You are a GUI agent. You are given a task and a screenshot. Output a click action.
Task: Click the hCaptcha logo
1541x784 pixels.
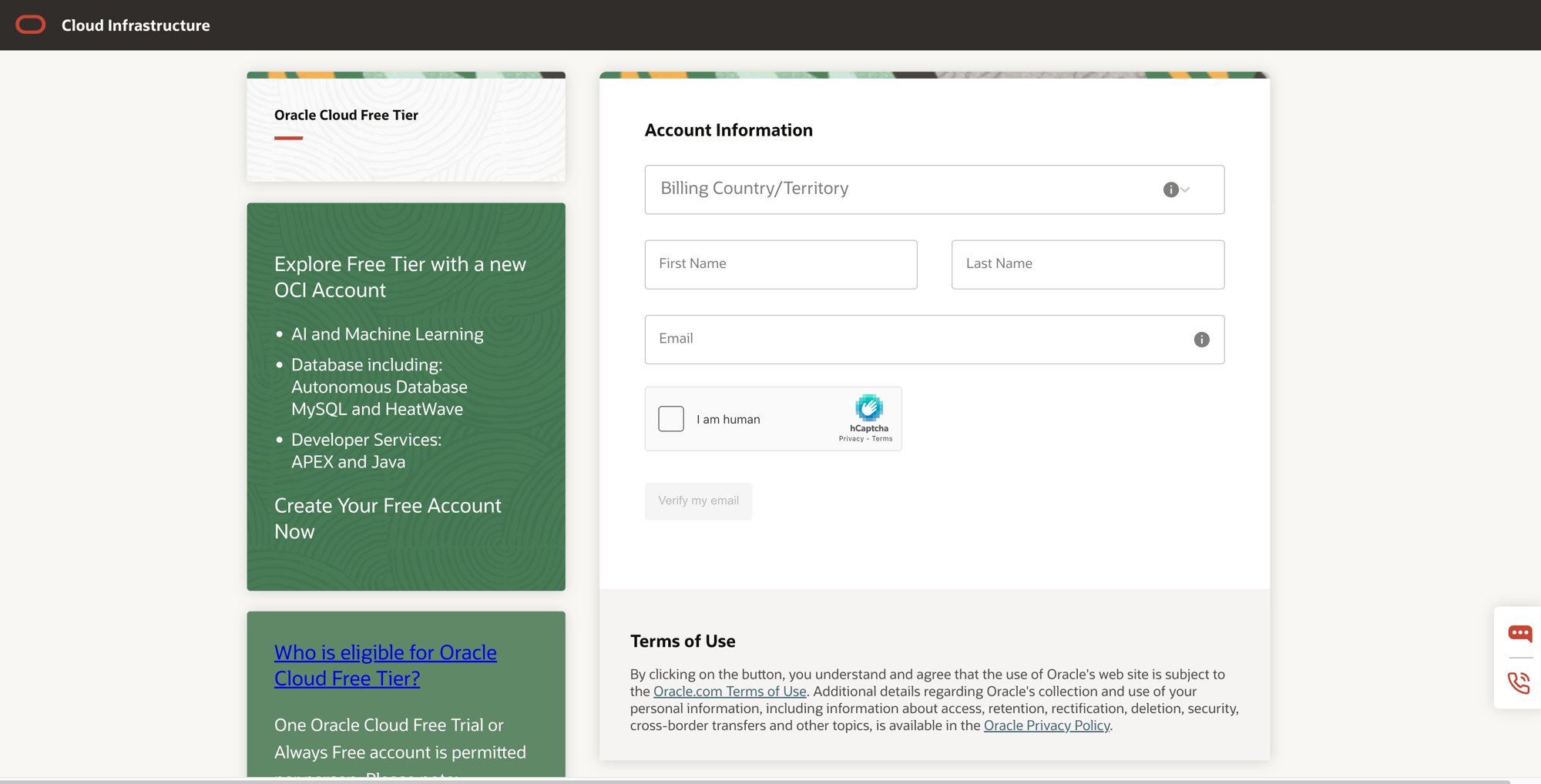click(868, 407)
